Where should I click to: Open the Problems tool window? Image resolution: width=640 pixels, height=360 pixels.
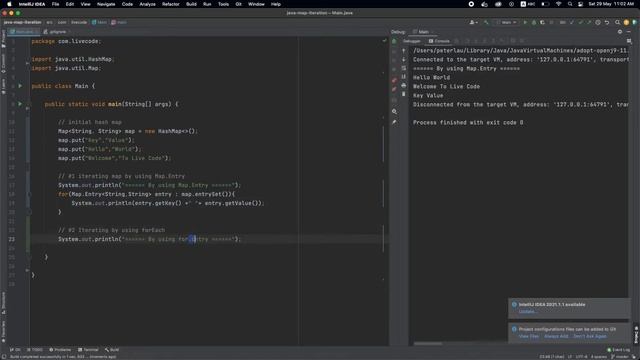point(60,350)
